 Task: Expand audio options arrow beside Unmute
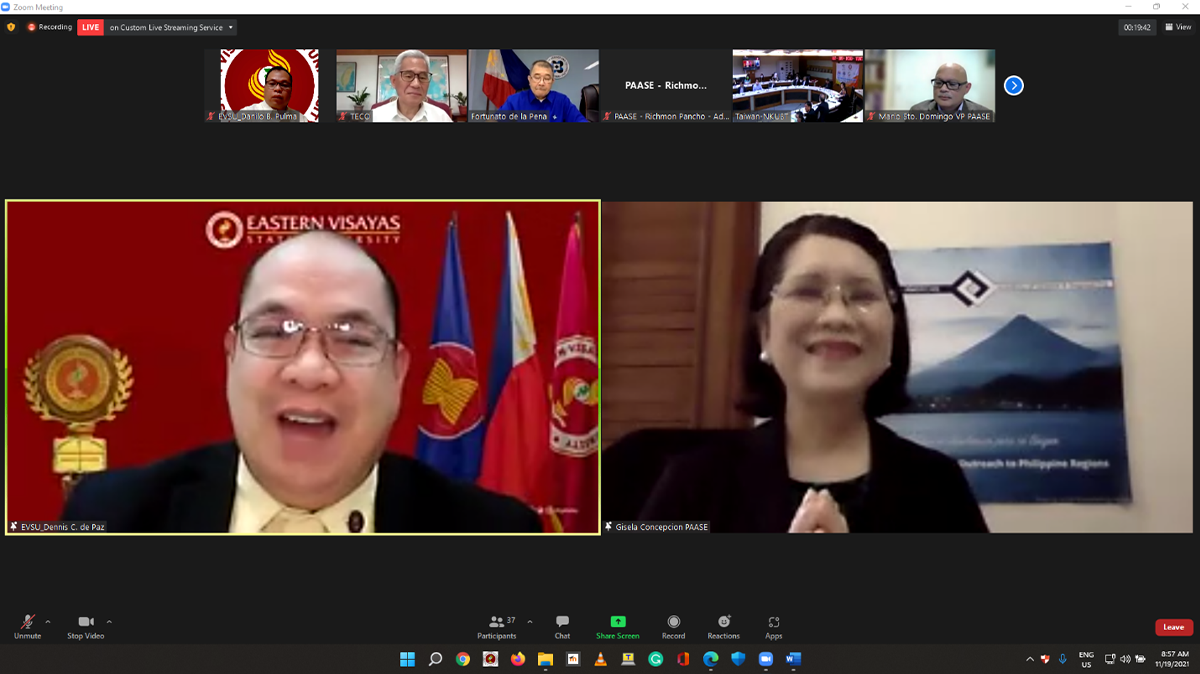point(48,621)
